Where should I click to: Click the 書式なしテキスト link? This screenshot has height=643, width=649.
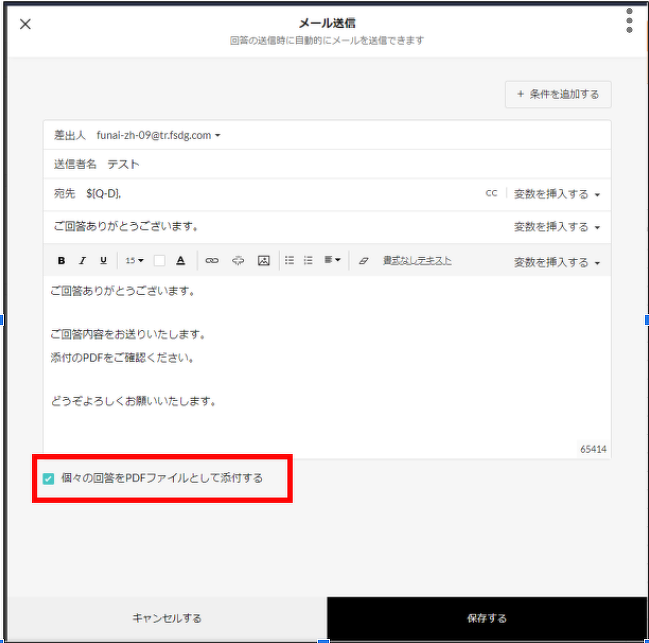(417, 261)
